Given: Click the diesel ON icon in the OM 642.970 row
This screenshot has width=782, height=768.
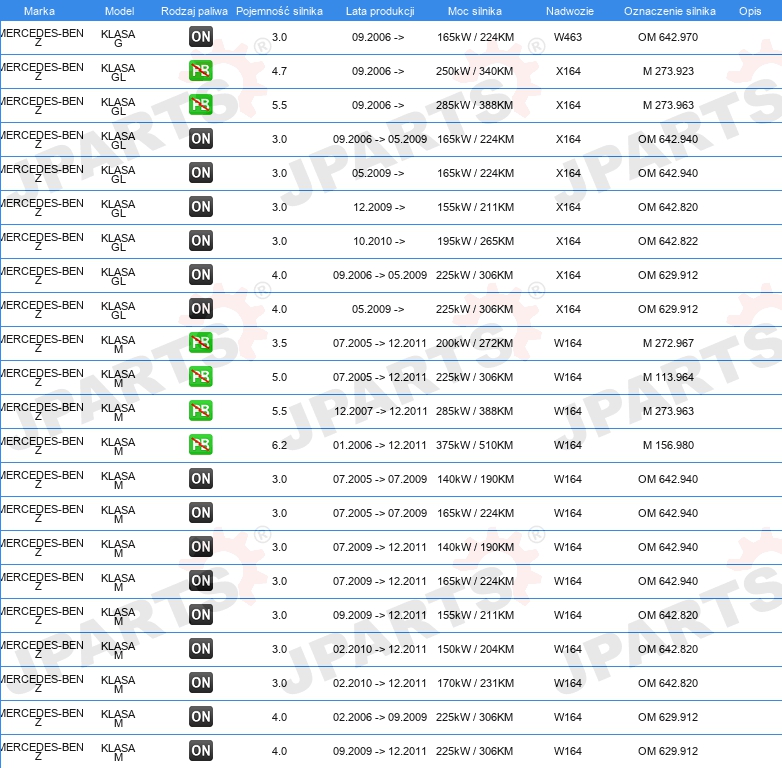Looking at the screenshot, I should pos(201,37).
